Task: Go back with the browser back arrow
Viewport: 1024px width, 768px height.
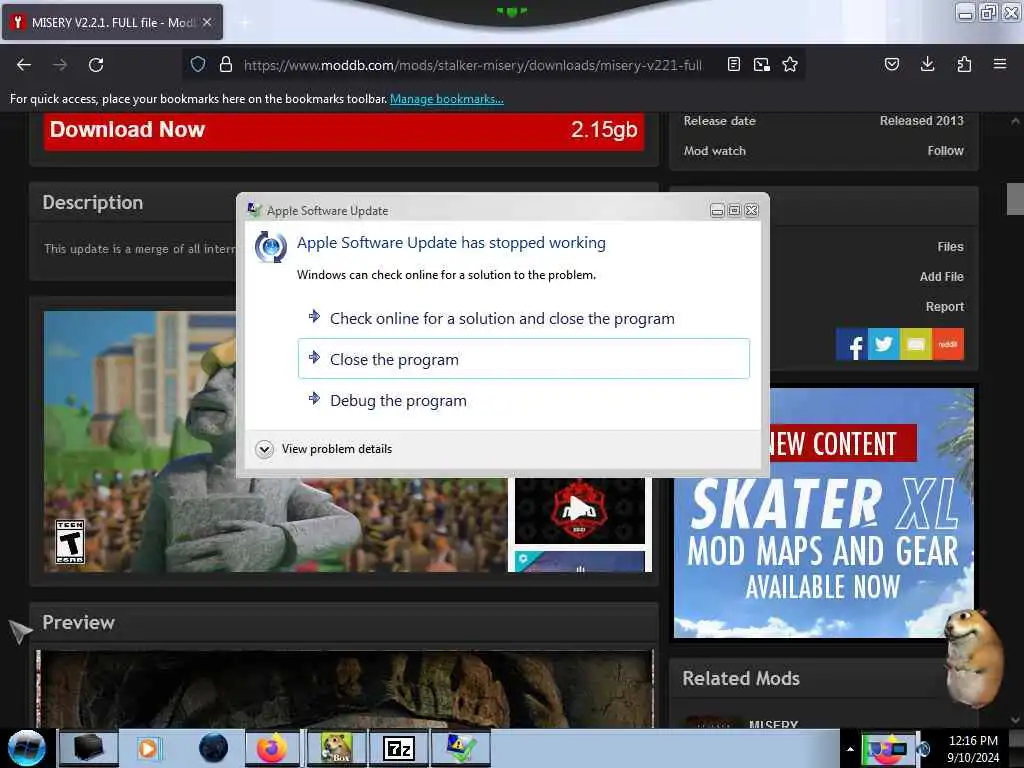Action: point(24,65)
